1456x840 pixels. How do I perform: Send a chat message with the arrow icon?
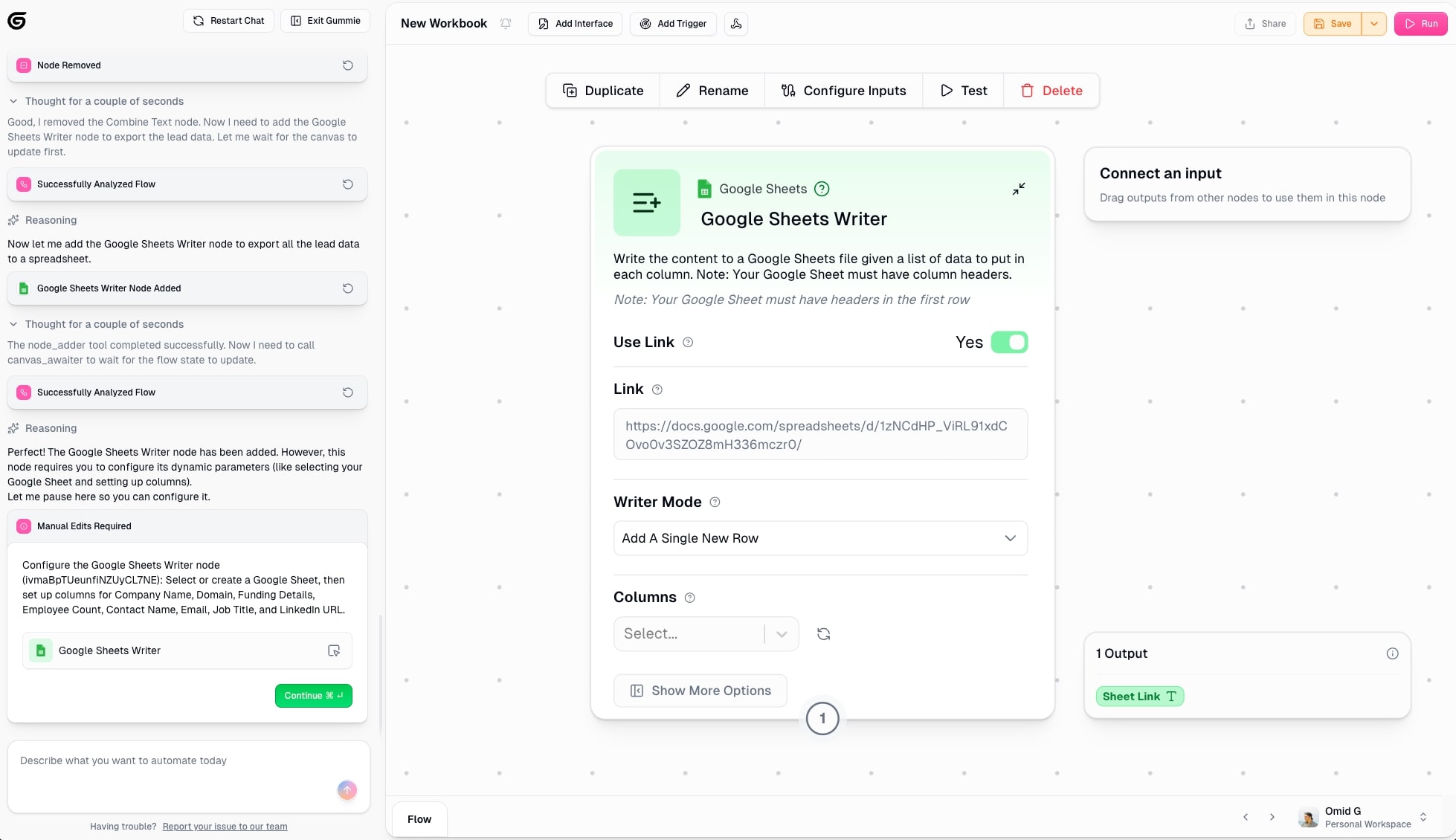(x=347, y=790)
